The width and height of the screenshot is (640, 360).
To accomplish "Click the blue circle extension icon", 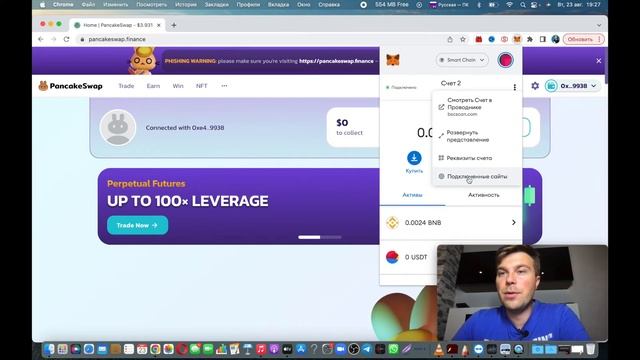I will (x=491, y=39).
